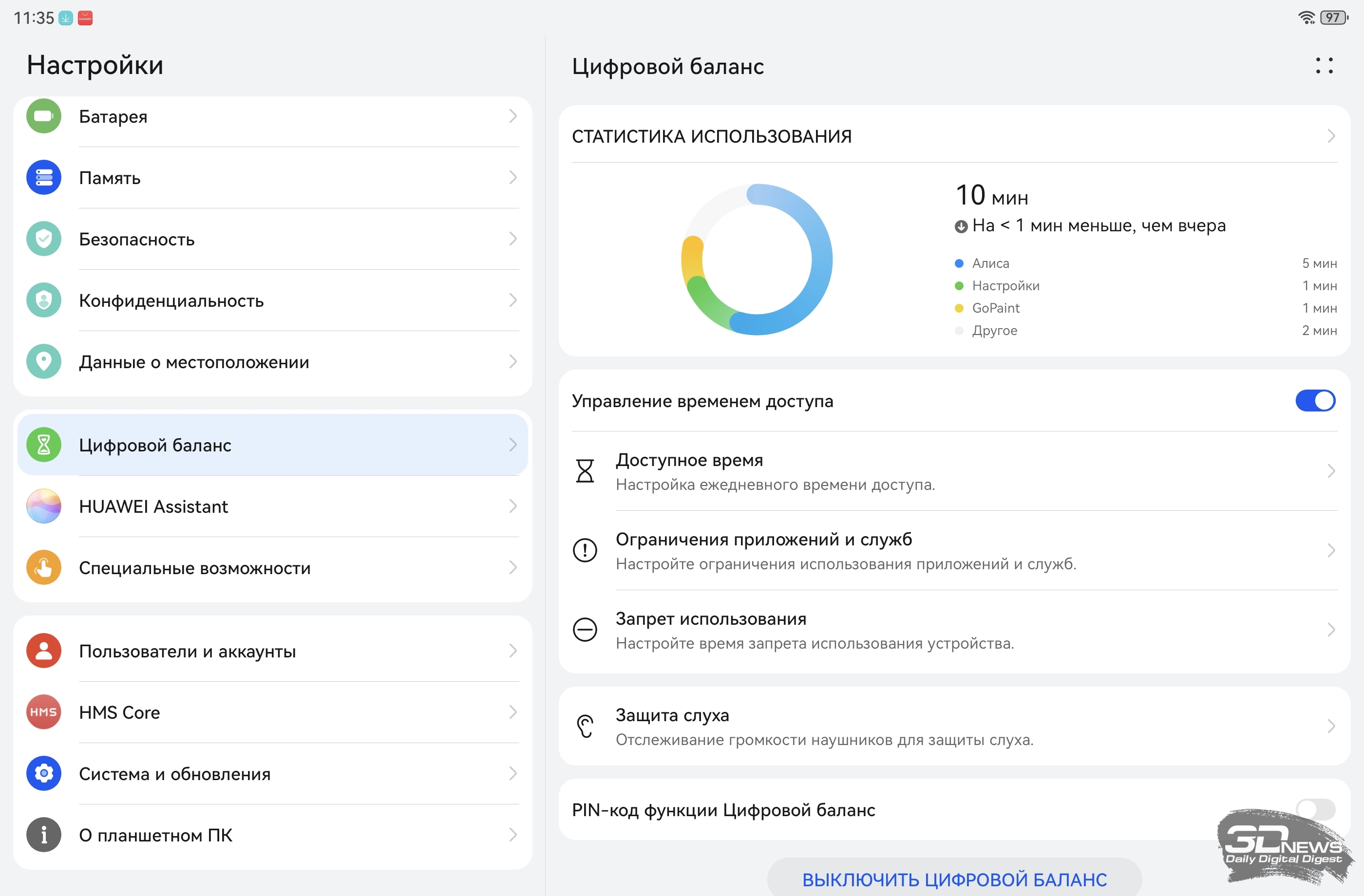Tap the Алиса usage legend entry
This screenshot has width=1364, height=896.
(990, 263)
